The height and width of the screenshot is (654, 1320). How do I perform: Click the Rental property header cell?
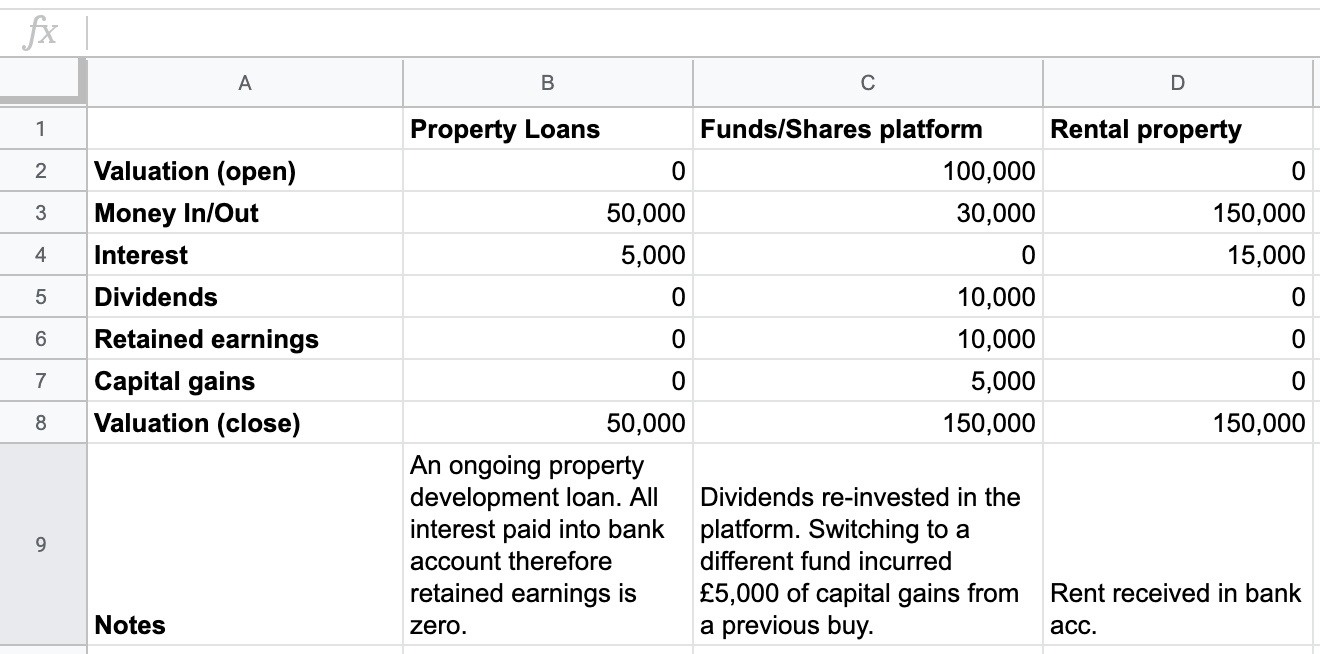pos(1177,129)
